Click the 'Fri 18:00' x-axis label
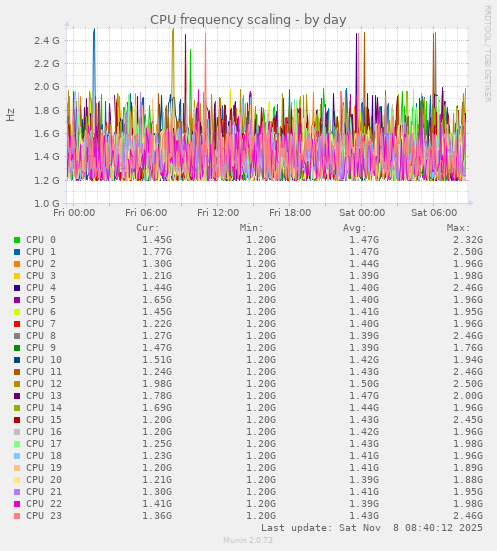497x551 pixels. pos(290,213)
